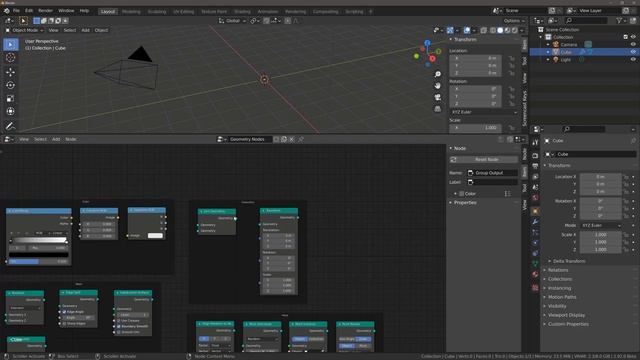Open the viewport Object menu
640x360 pixels.
click(101, 30)
